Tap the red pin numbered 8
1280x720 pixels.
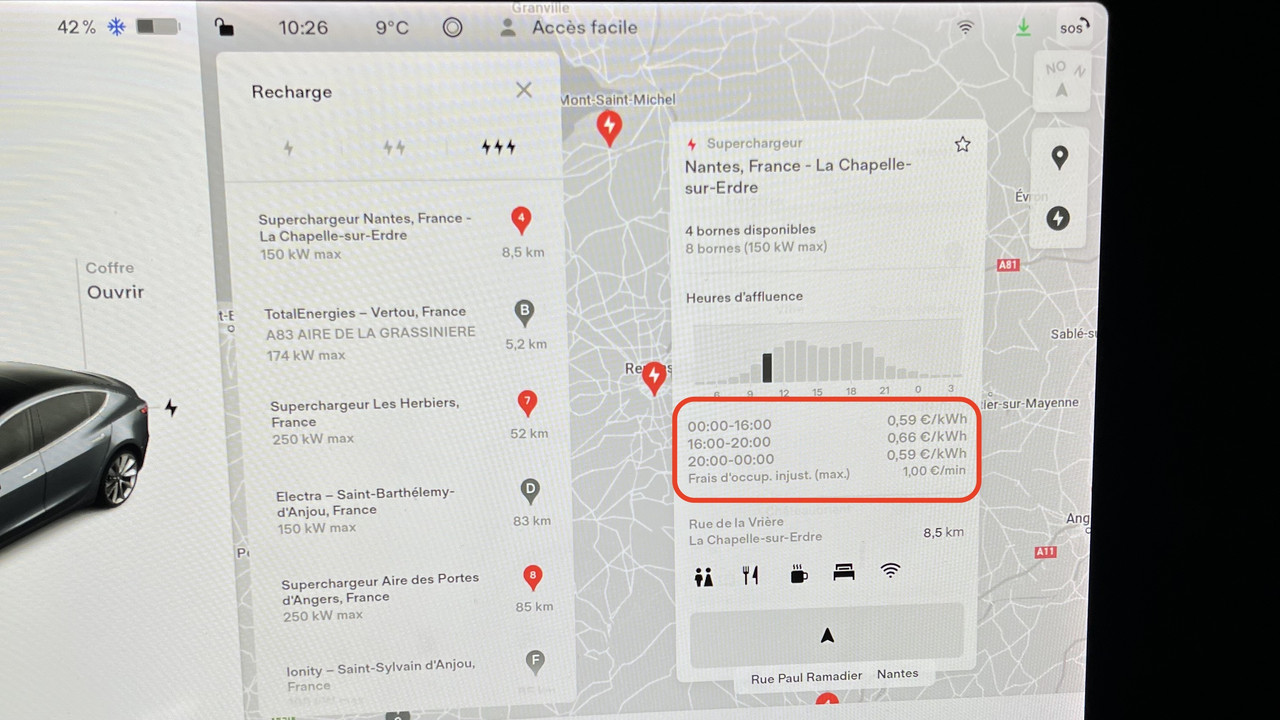(x=533, y=577)
